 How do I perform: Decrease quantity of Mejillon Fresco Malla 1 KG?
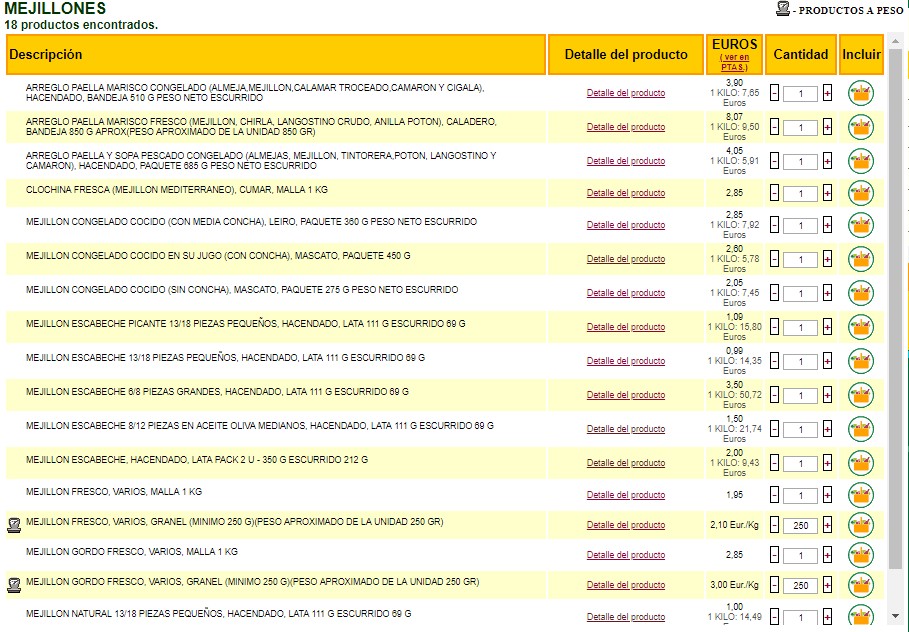tap(775, 496)
